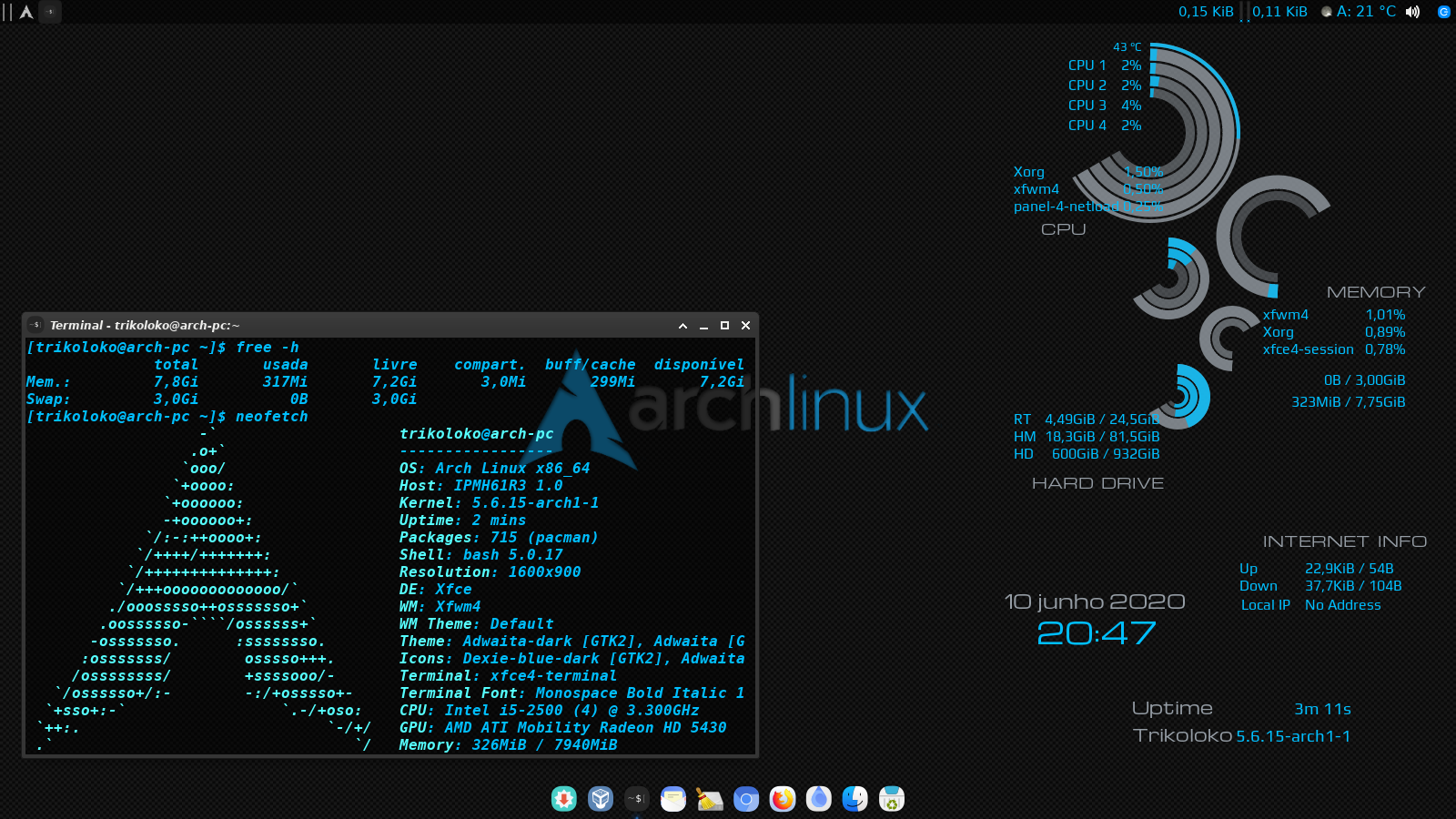Maximize the Terminal window
Image resolution: width=1456 pixels, height=819 pixels.
[x=724, y=326]
